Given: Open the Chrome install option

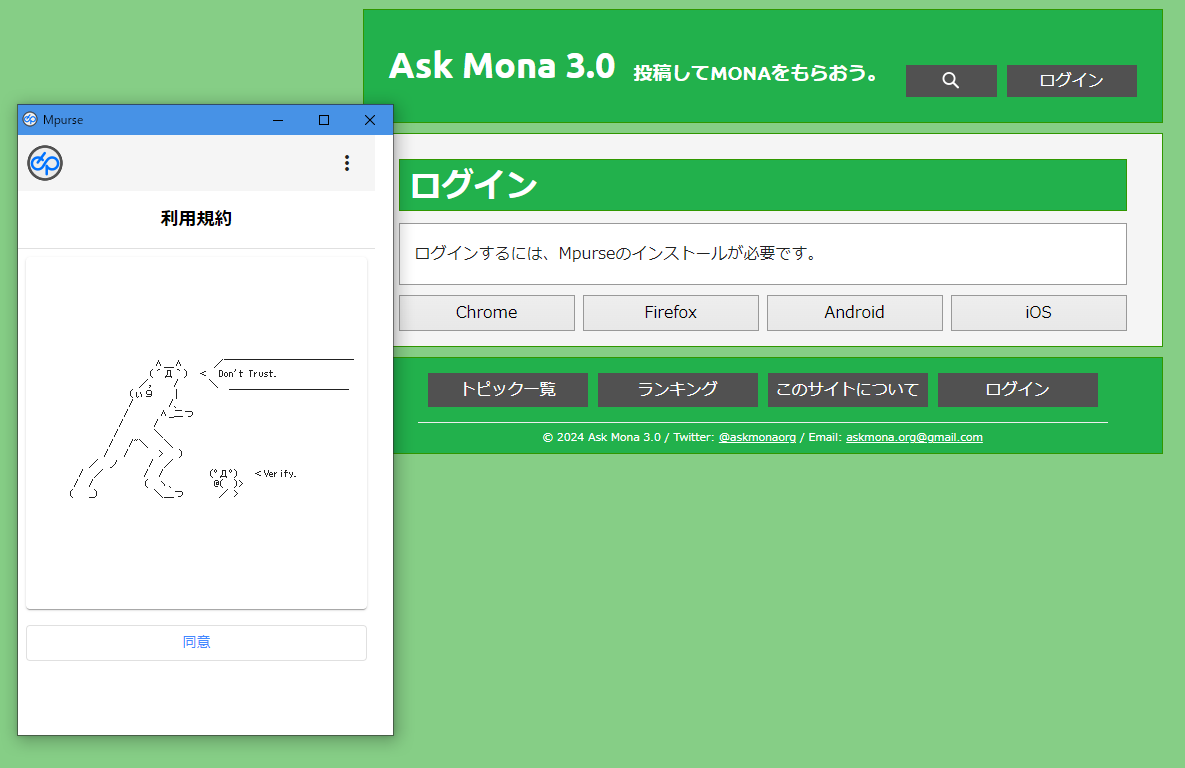Looking at the screenshot, I should (487, 313).
